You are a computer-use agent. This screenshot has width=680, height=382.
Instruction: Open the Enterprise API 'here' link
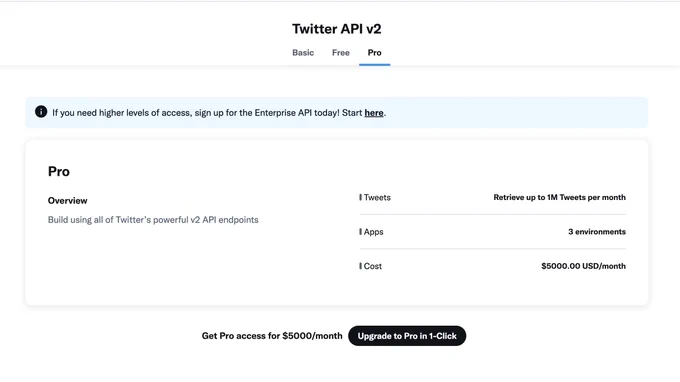(374, 113)
